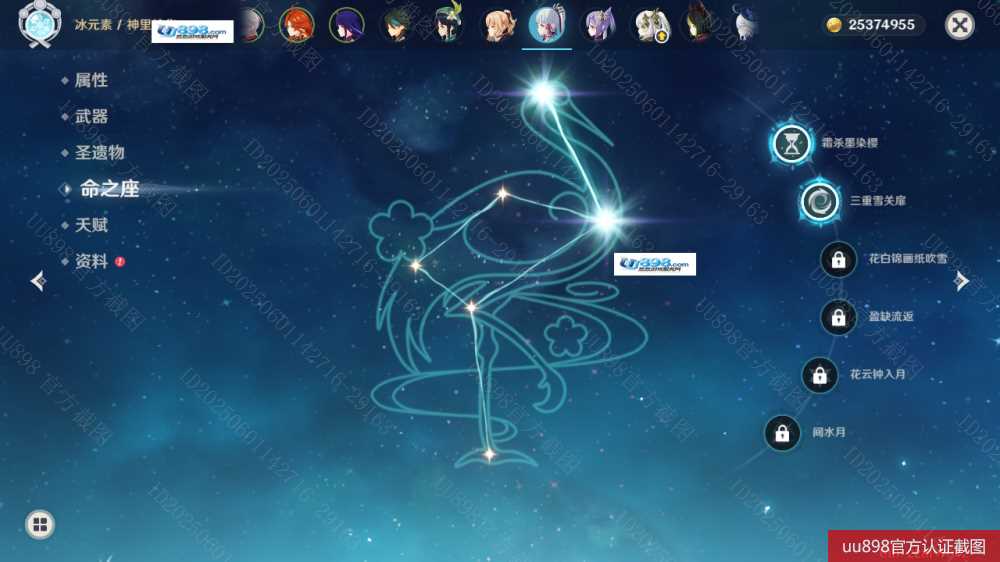This screenshot has height=562, width=1000.
Task: Open the locked node beside 花云钟入月
Action: 820,375
